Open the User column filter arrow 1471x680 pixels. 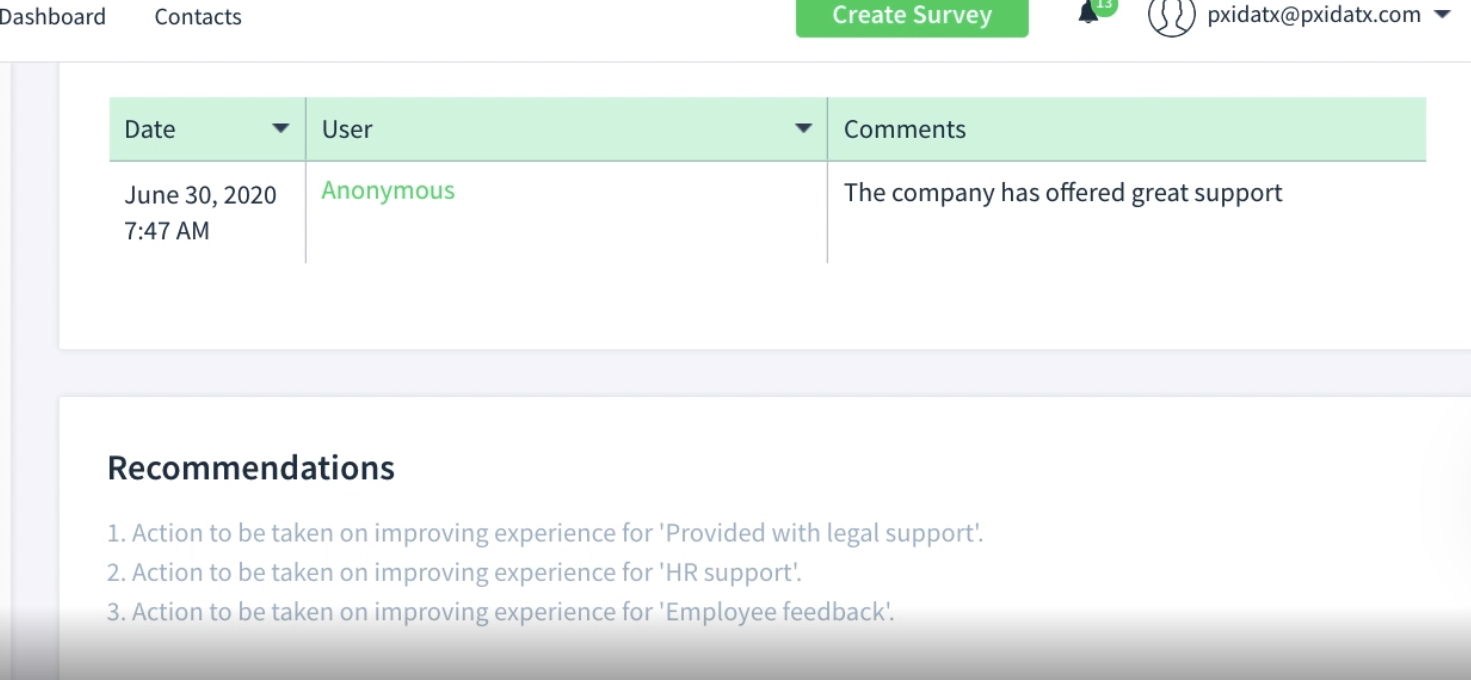click(x=803, y=129)
